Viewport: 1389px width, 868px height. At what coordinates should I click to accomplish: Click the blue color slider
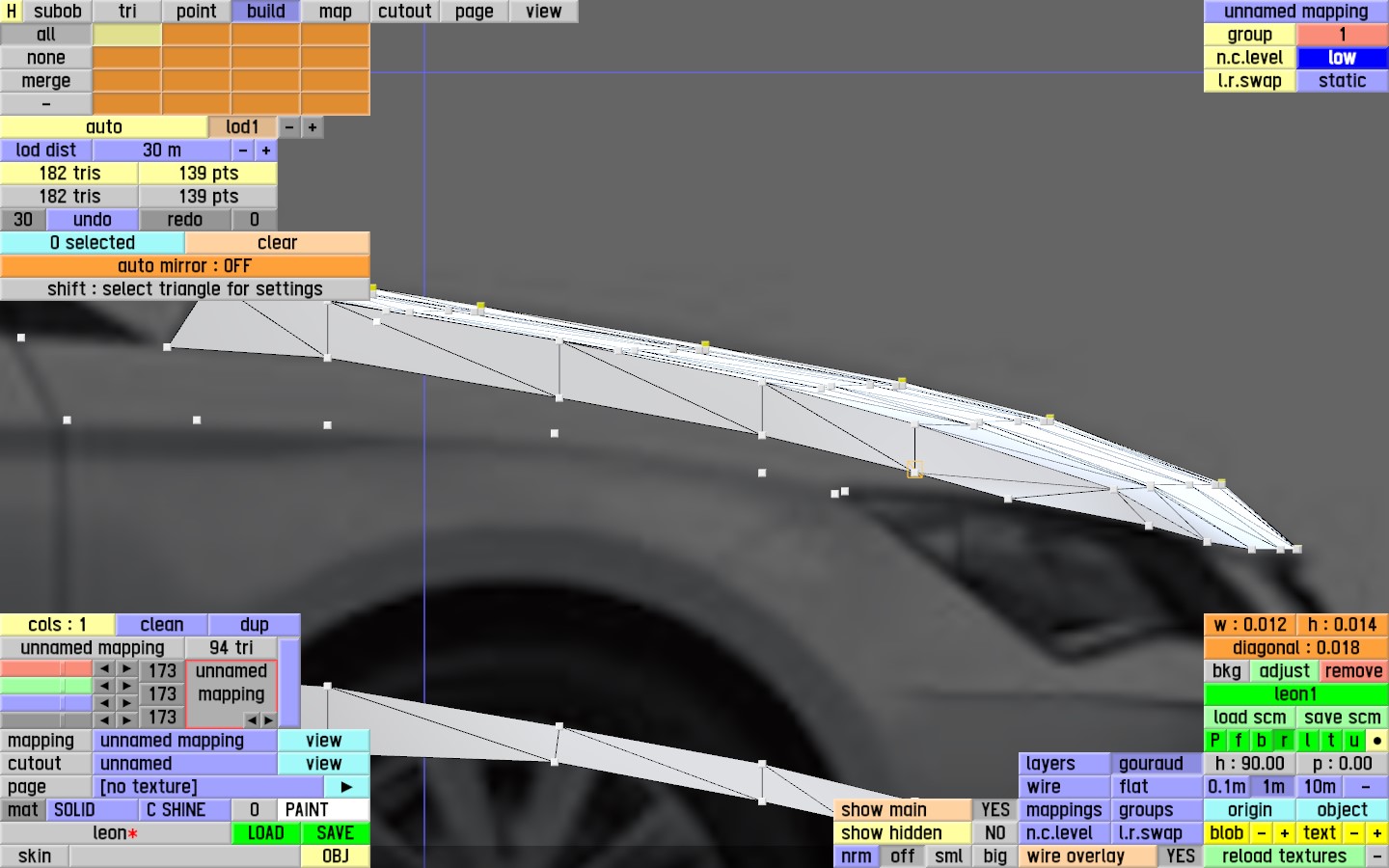coord(46,703)
